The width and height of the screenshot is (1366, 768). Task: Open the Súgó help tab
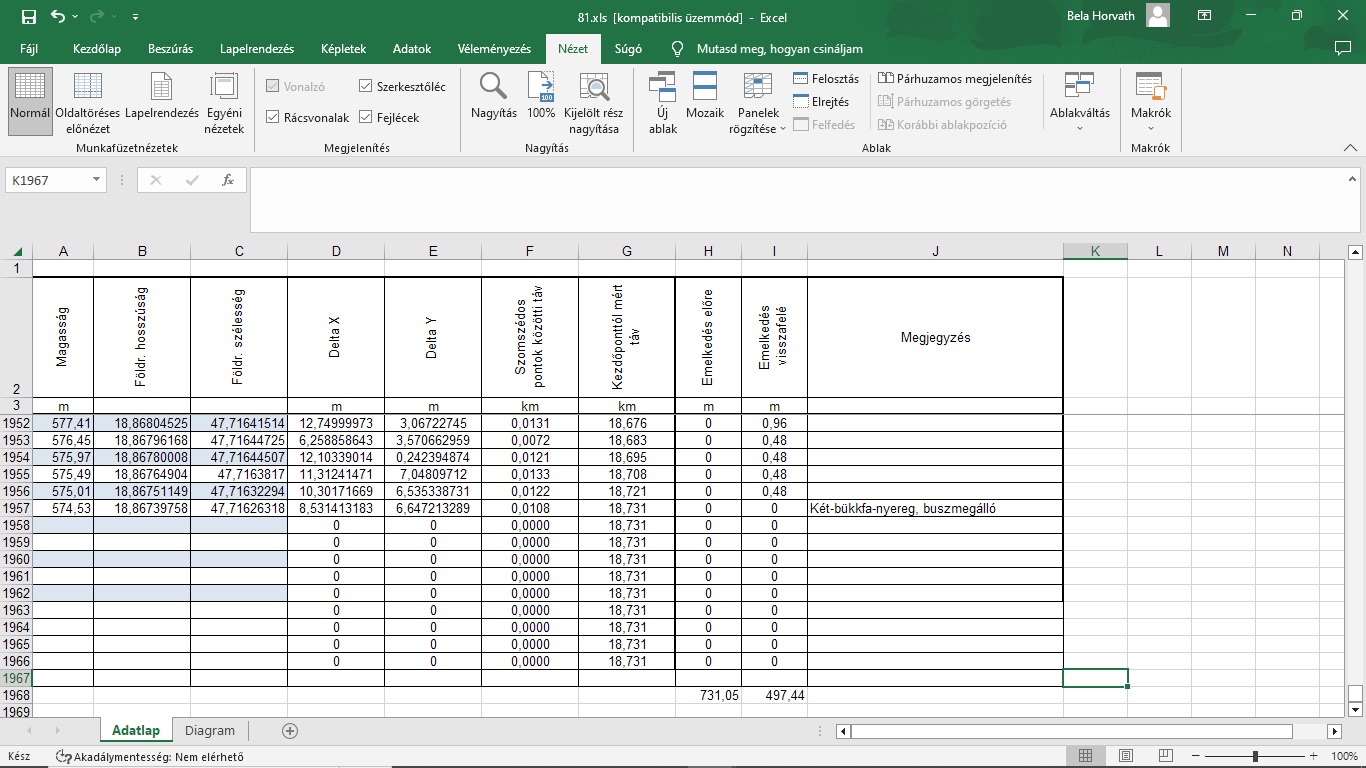pyautogui.click(x=628, y=48)
